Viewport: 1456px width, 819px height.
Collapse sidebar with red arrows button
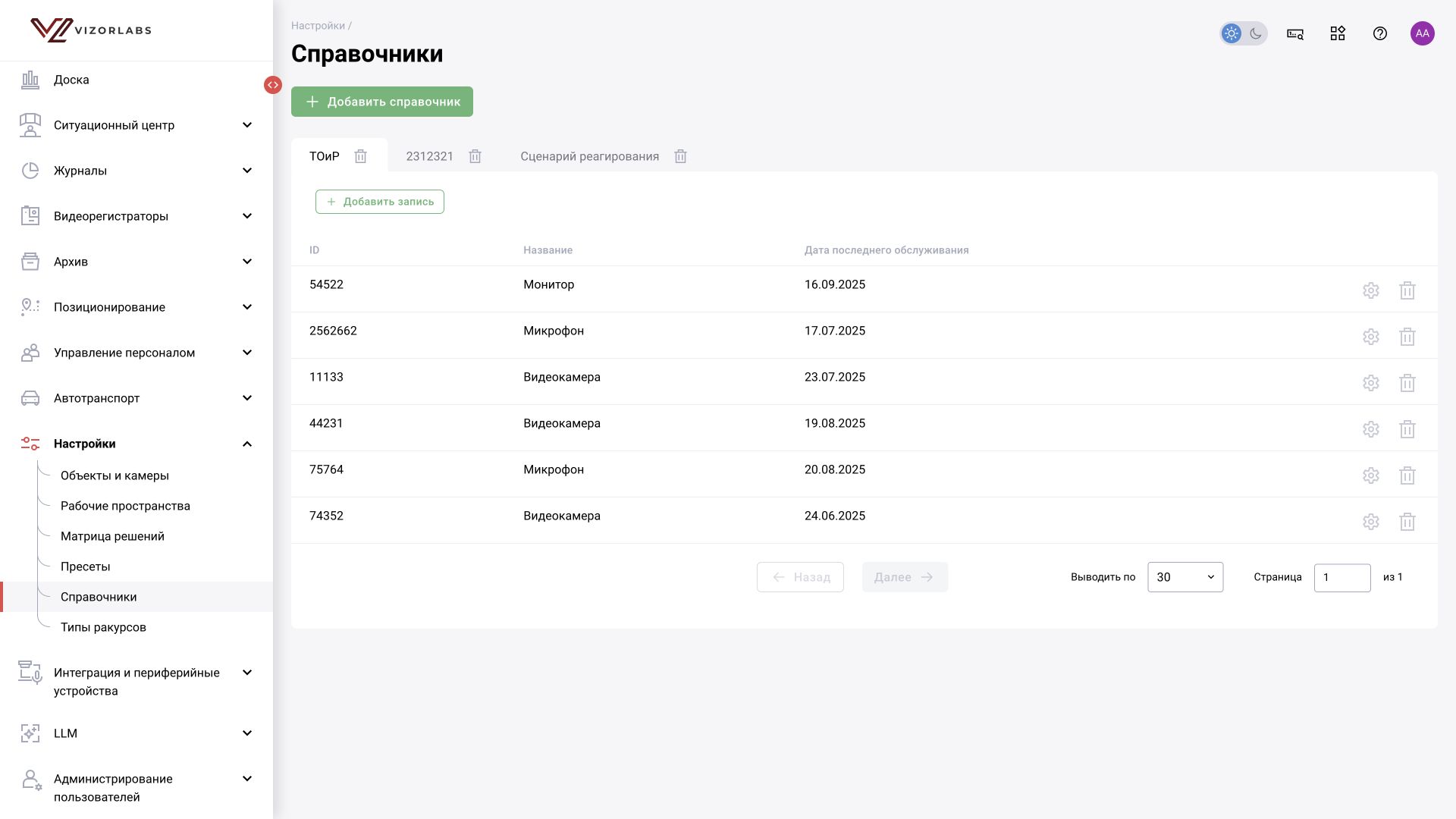click(x=273, y=85)
